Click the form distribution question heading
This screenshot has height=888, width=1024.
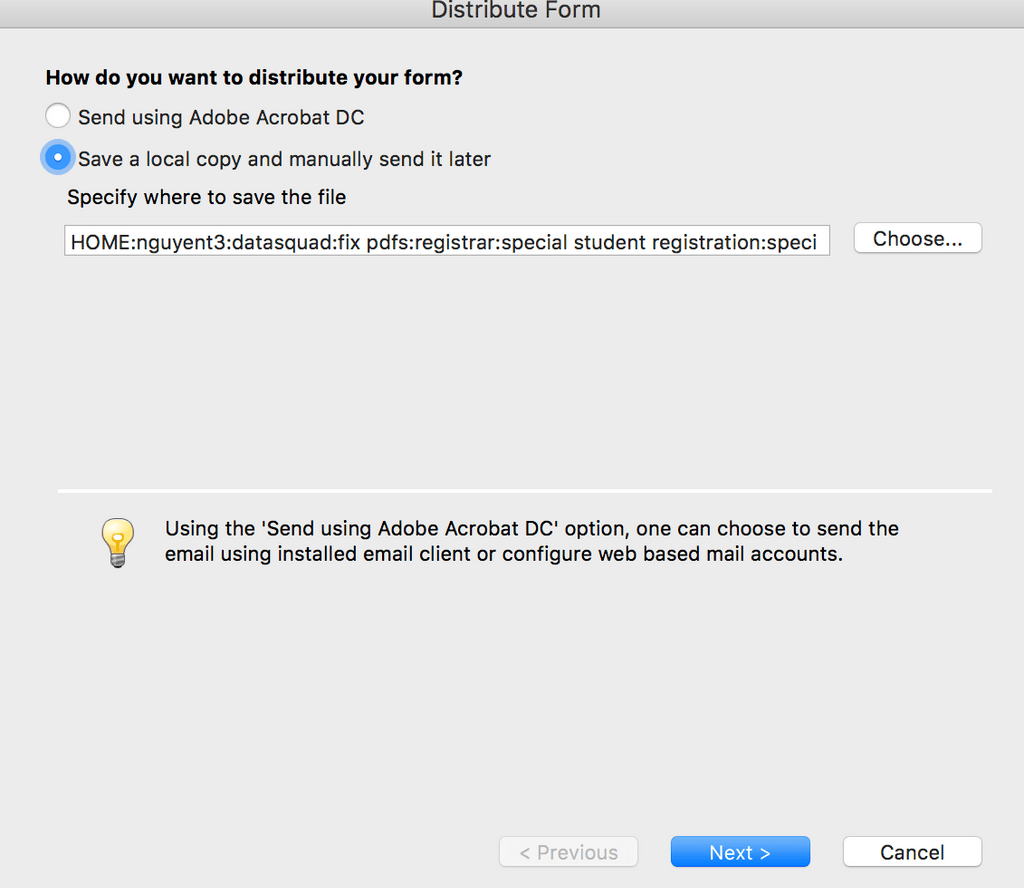[254, 77]
